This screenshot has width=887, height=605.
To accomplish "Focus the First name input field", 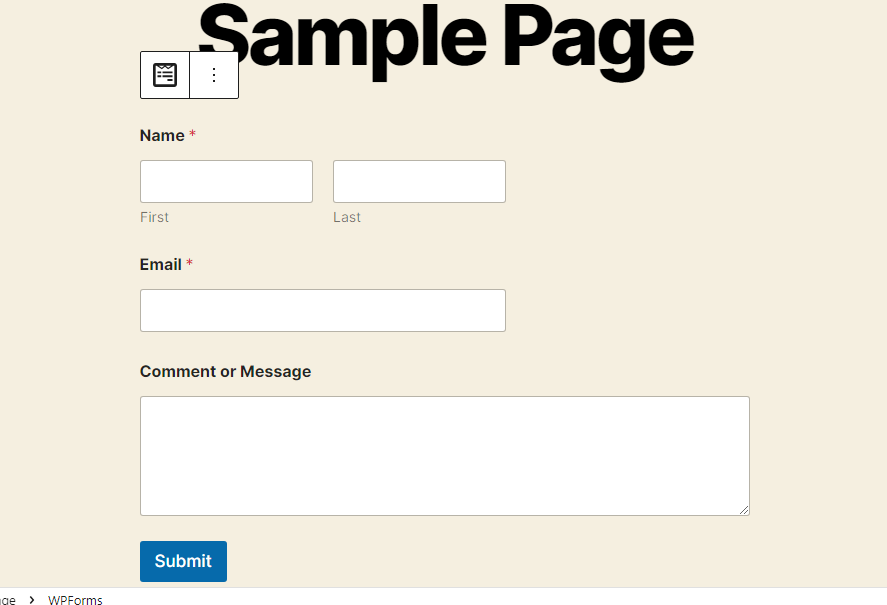I will click(226, 181).
